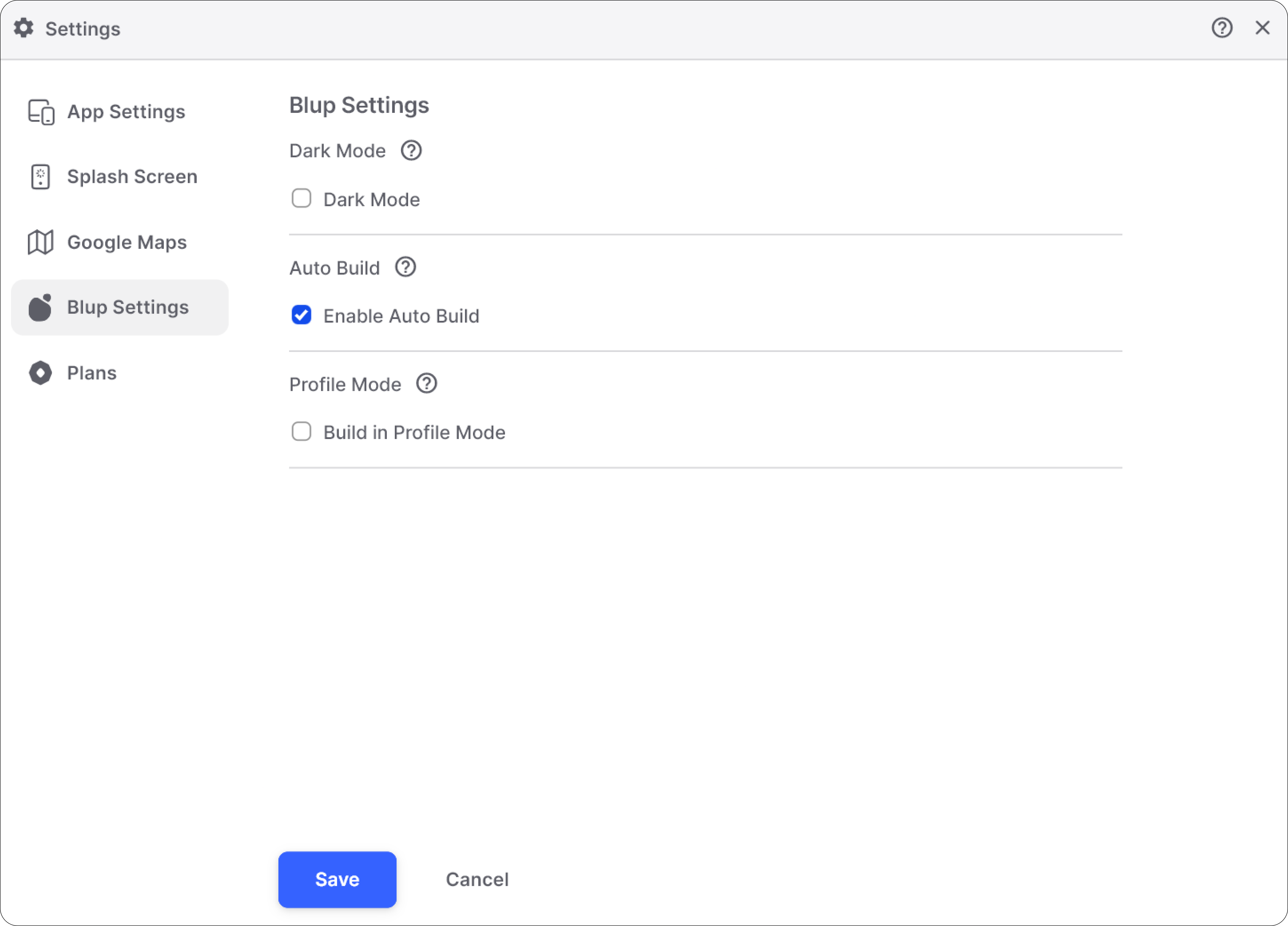
Task: Open the Splash Screen section
Action: pos(132,177)
